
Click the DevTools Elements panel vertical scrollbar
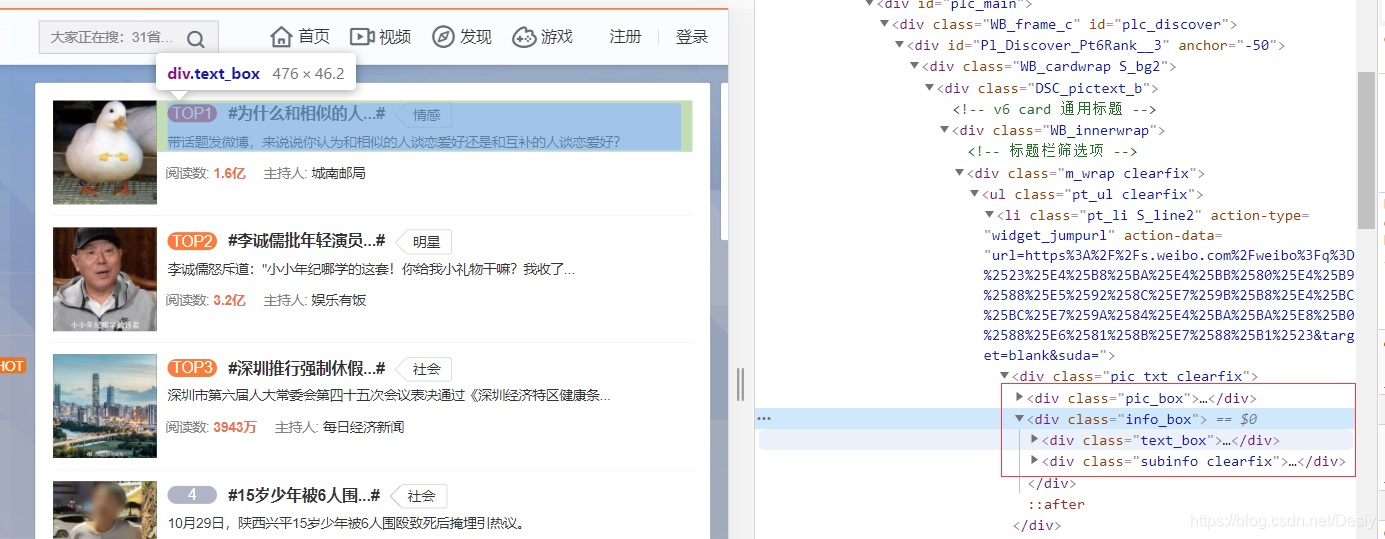click(1366, 150)
